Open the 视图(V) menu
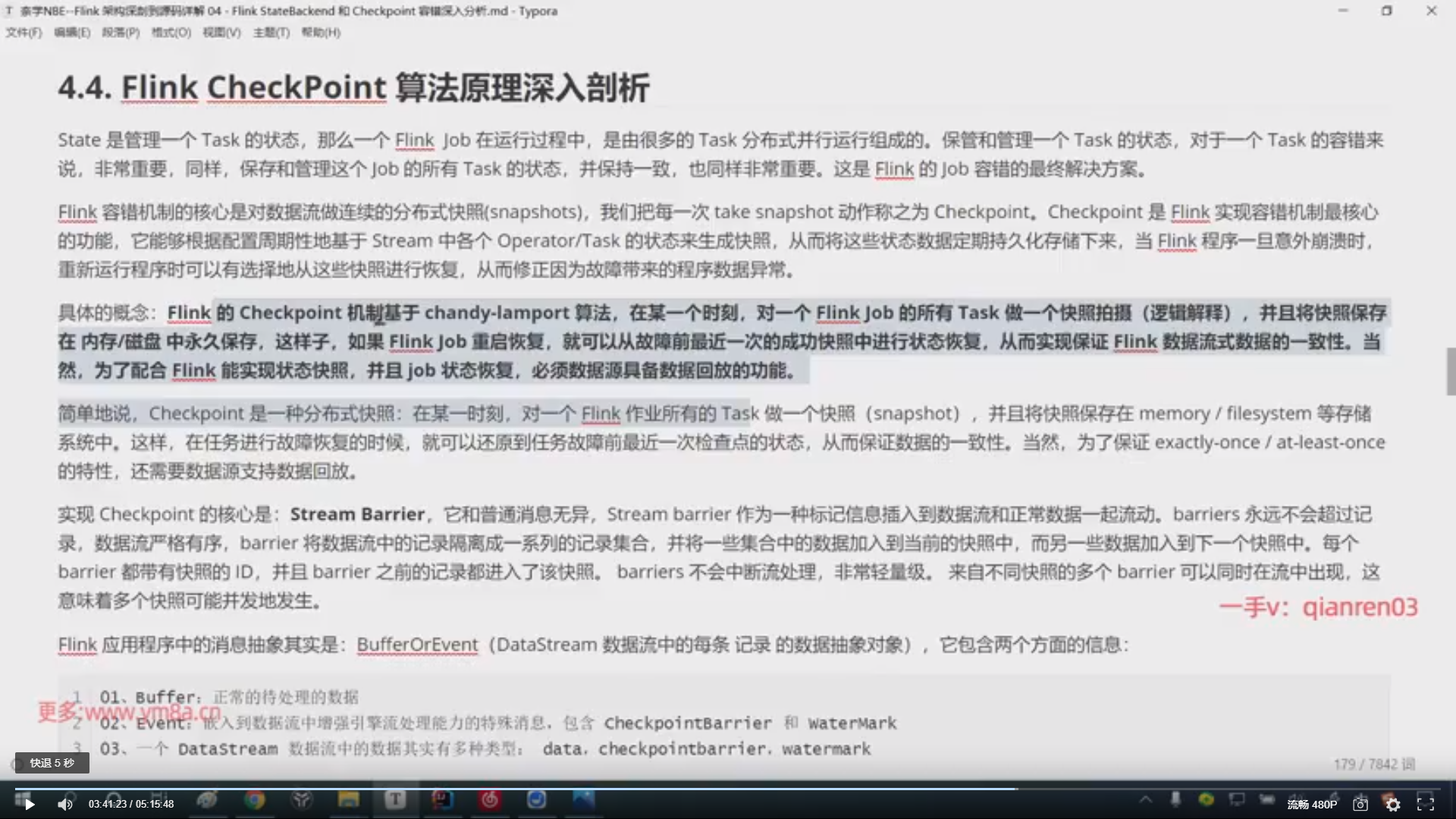1456x819 pixels. click(x=221, y=33)
